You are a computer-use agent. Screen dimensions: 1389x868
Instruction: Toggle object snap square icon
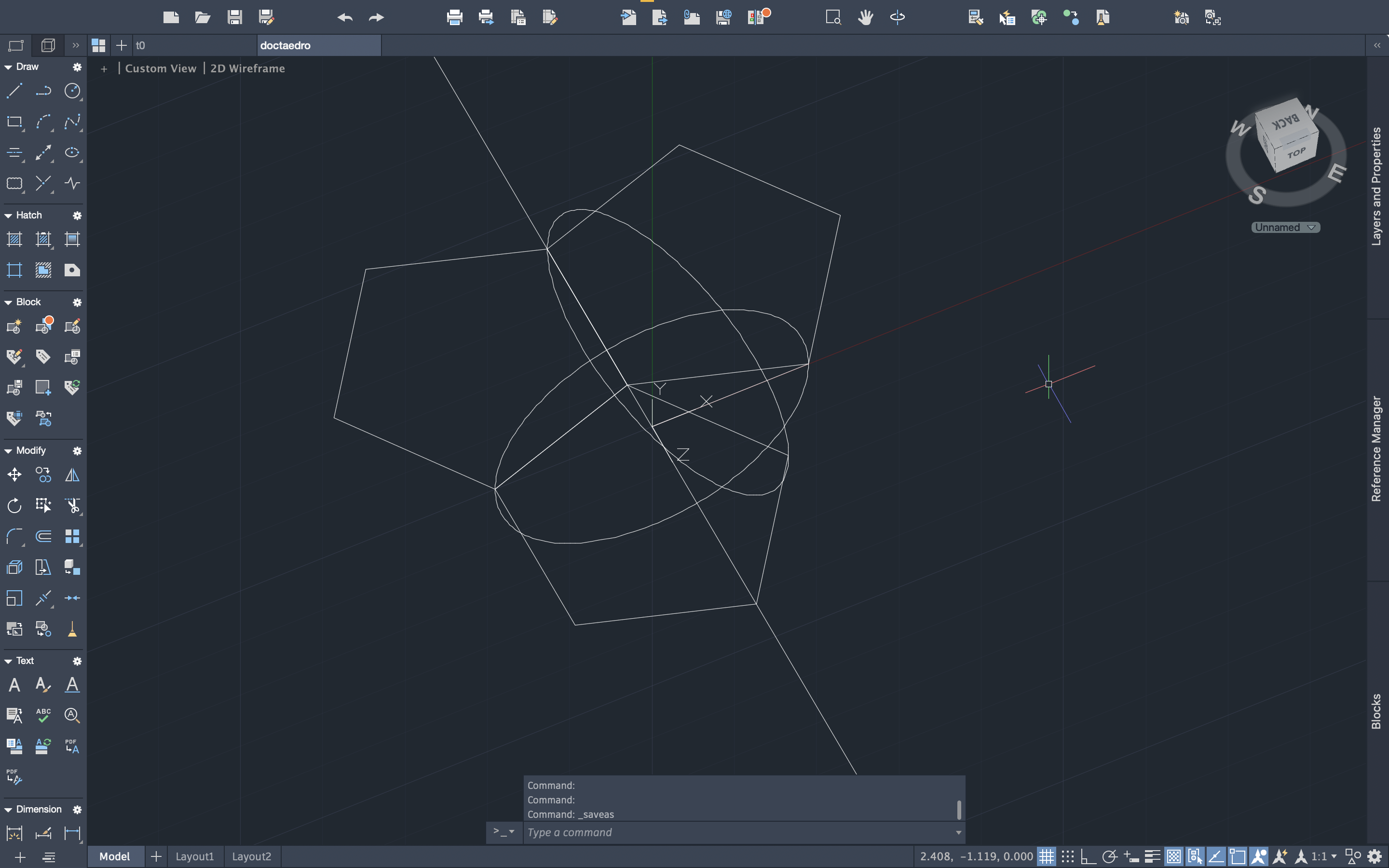(x=1238, y=856)
